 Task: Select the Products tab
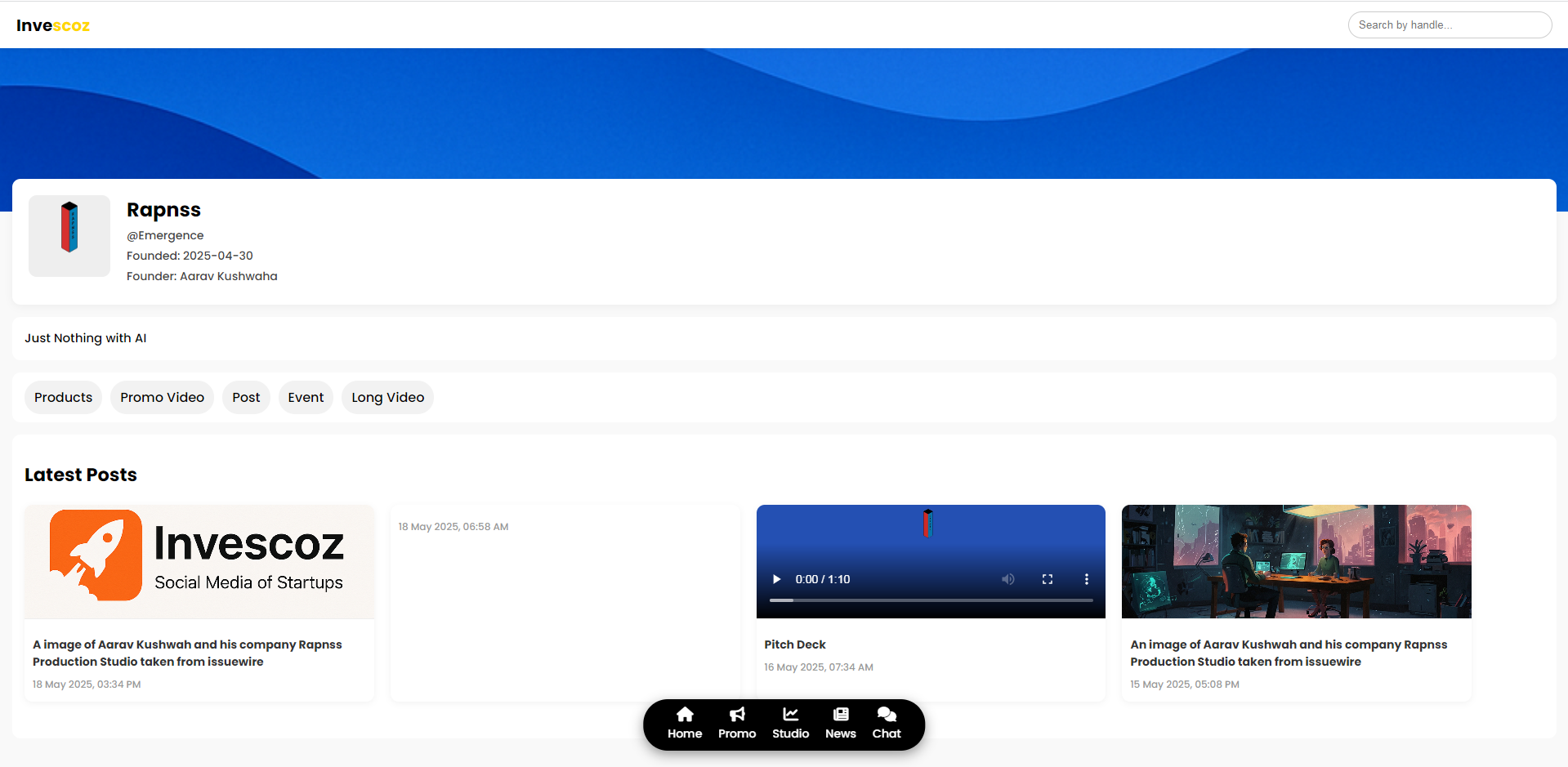tap(63, 398)
